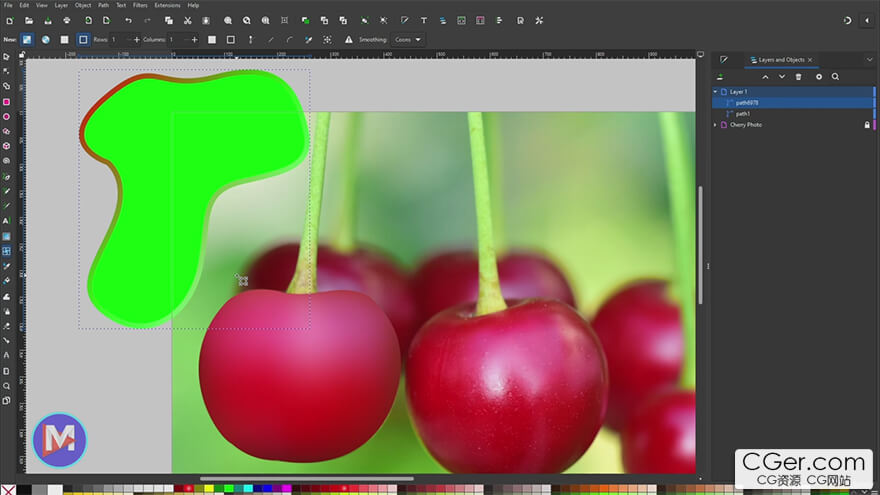Add a new layer in Layers panel
Viewport: 880px width, 495px height.
[721, 76]
